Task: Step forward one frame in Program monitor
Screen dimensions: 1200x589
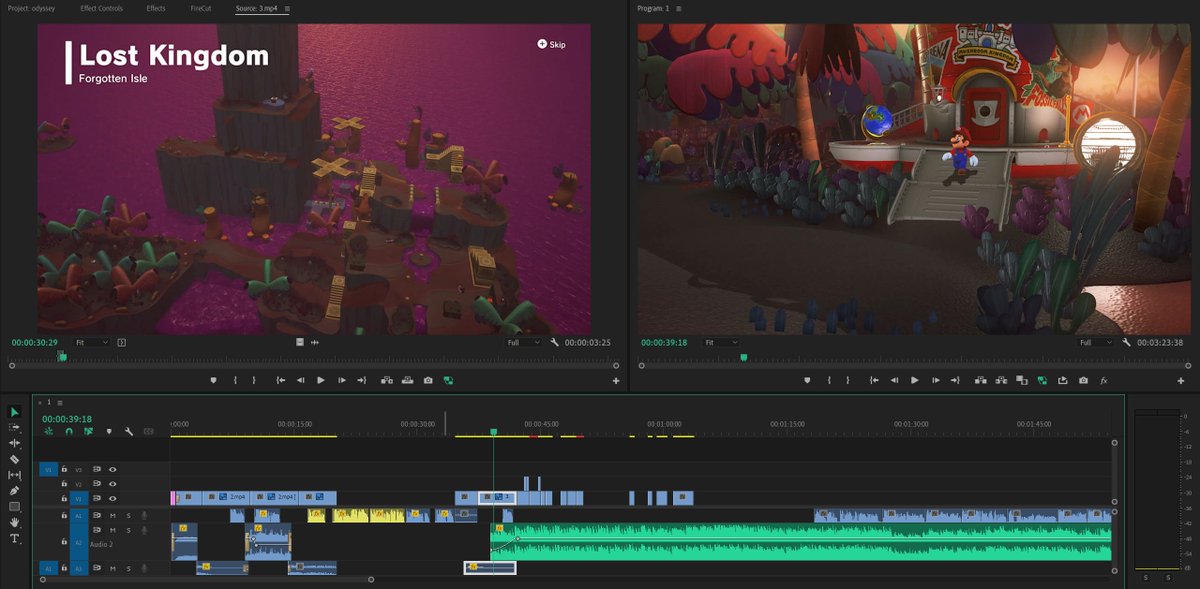Action: [935, 380]
